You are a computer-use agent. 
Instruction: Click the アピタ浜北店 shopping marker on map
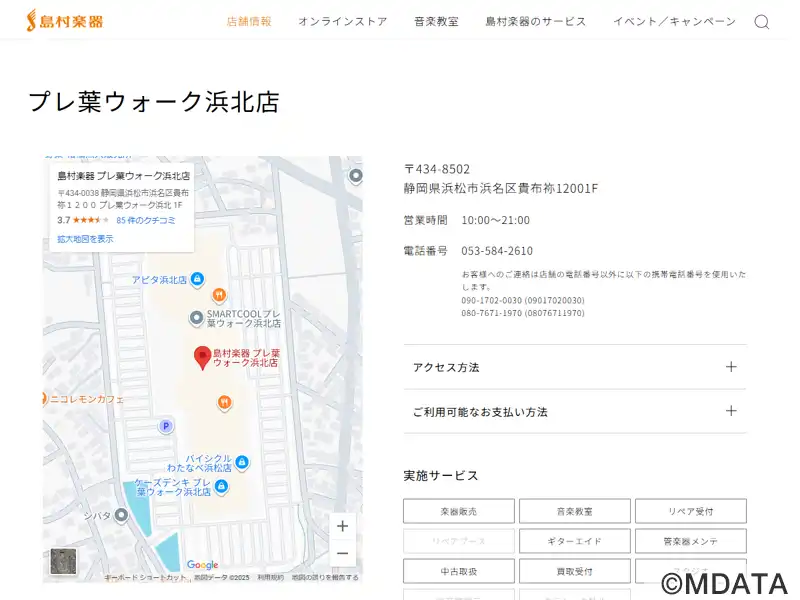point(197,279)
